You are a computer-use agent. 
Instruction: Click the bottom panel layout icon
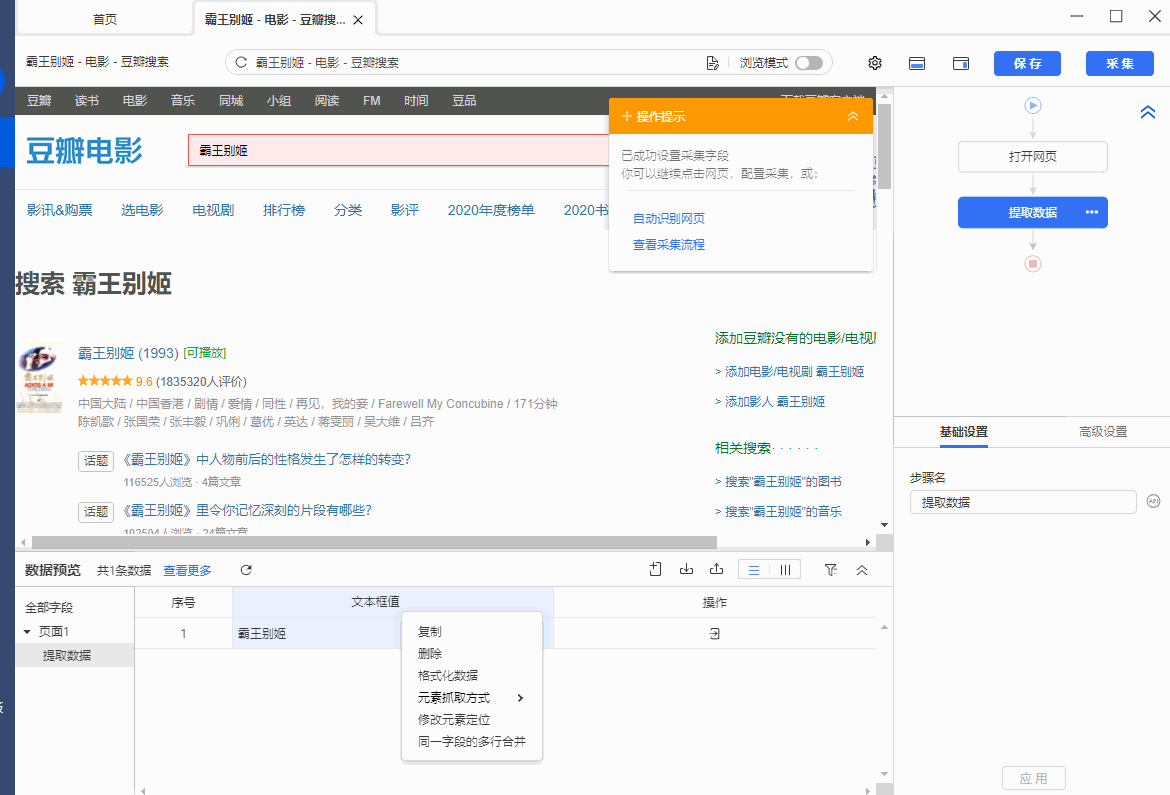pos(917,63)
